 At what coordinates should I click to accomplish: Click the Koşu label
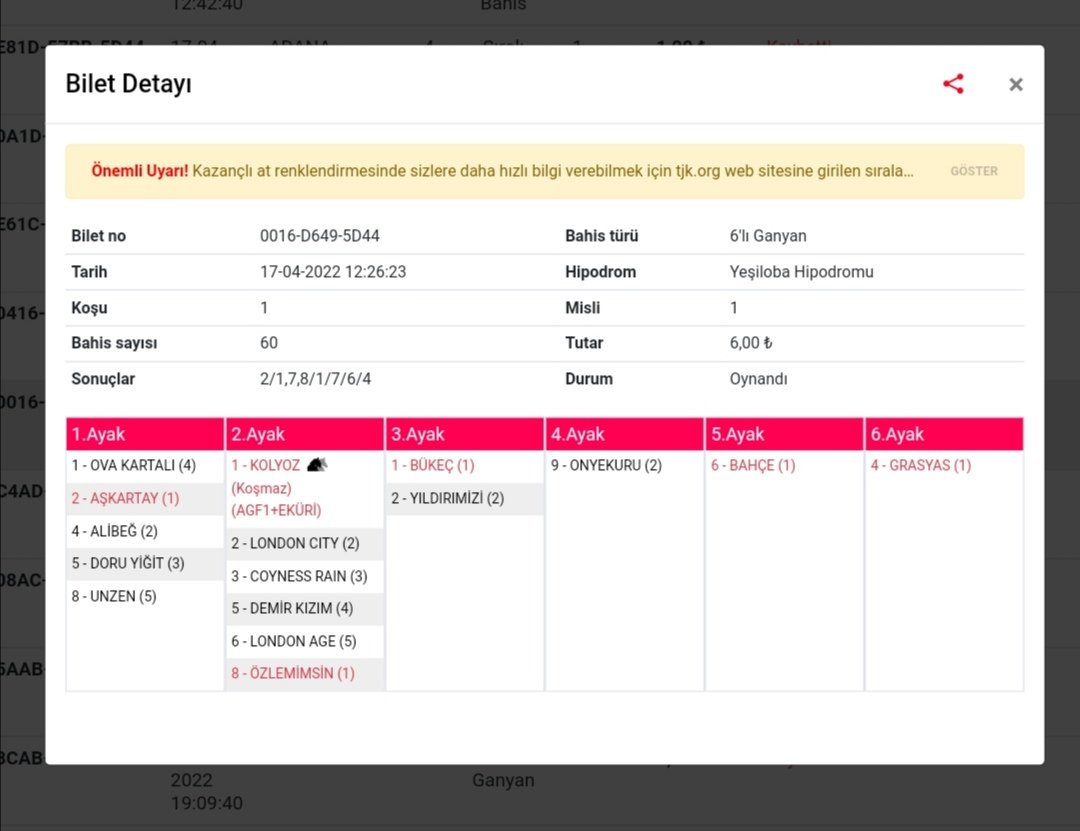(89, 307)
